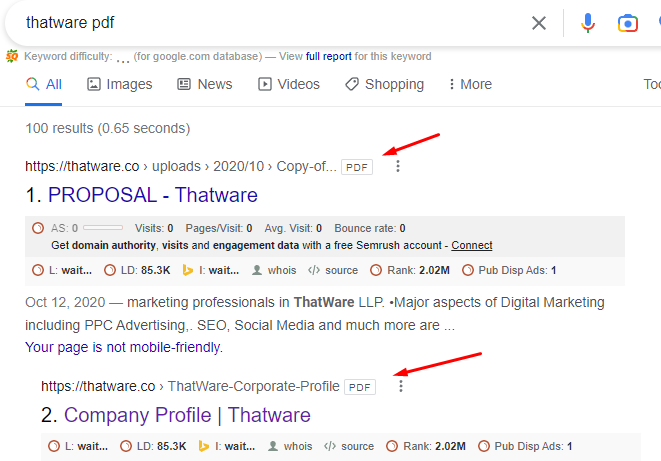This screenshot has width=661, height=461.
Task: Open the More search options menu
Action: click(x=470, y=84)
